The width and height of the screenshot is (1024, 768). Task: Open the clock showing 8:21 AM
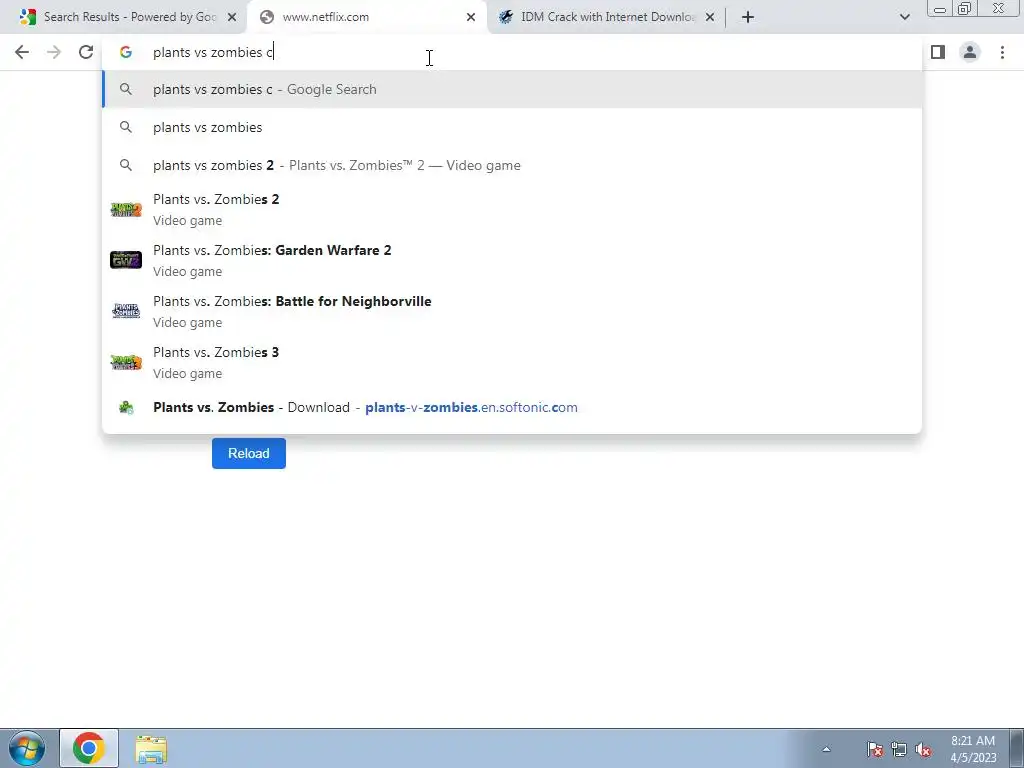973,749
